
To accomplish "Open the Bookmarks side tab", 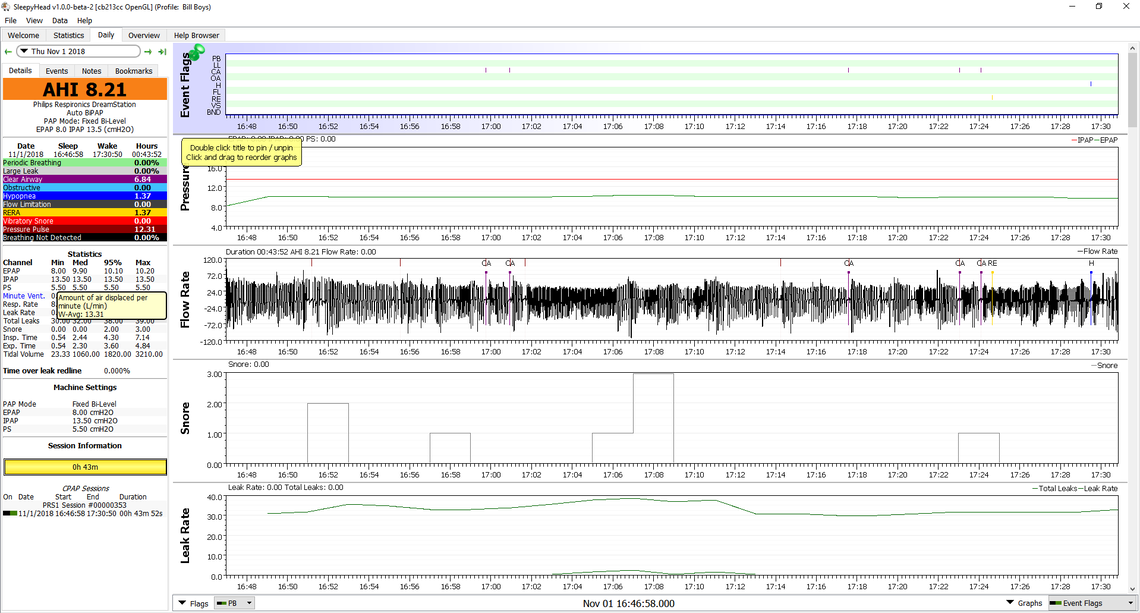I will (x=134, y=71).
